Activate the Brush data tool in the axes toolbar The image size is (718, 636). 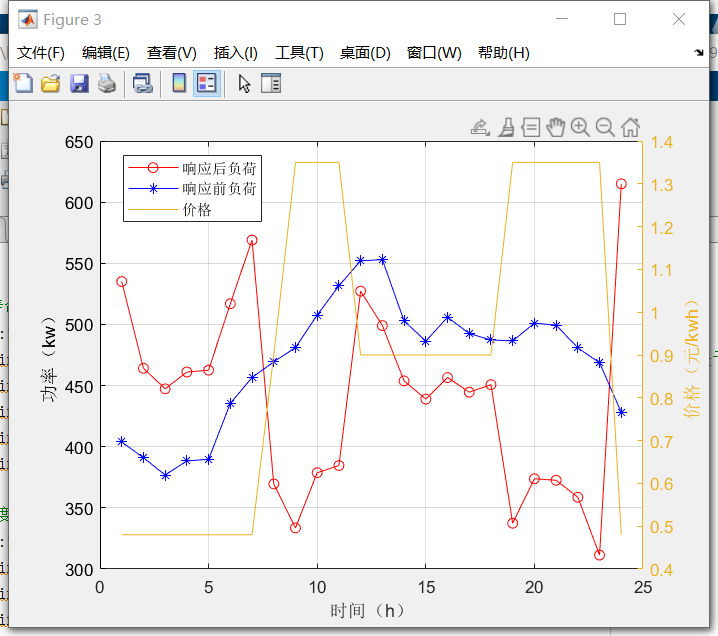pyautogui.click(x=506, y=127)
